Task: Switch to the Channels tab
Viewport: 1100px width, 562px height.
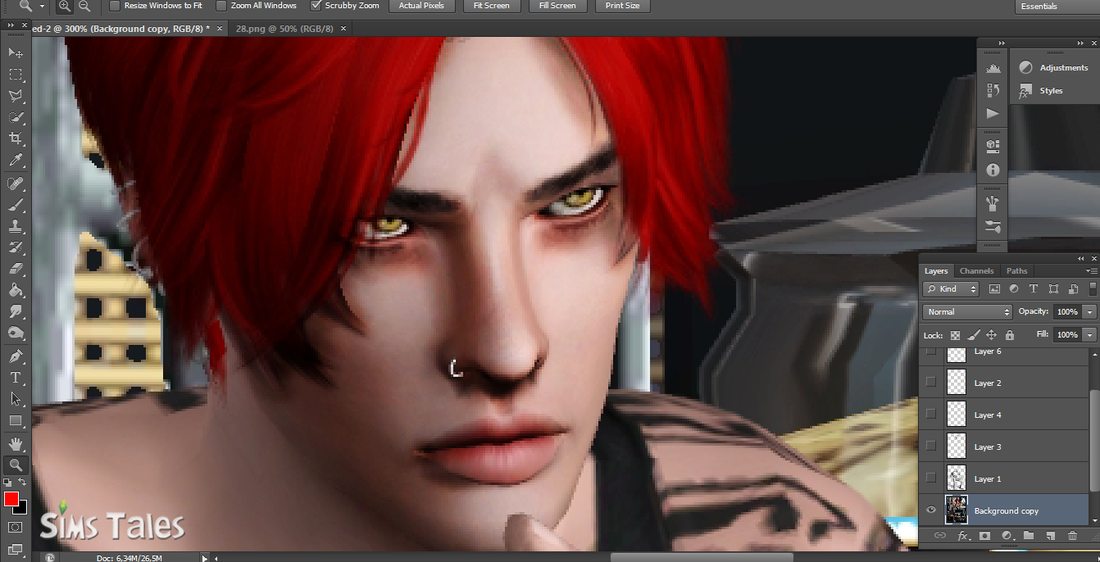Action: click(976, 271)
